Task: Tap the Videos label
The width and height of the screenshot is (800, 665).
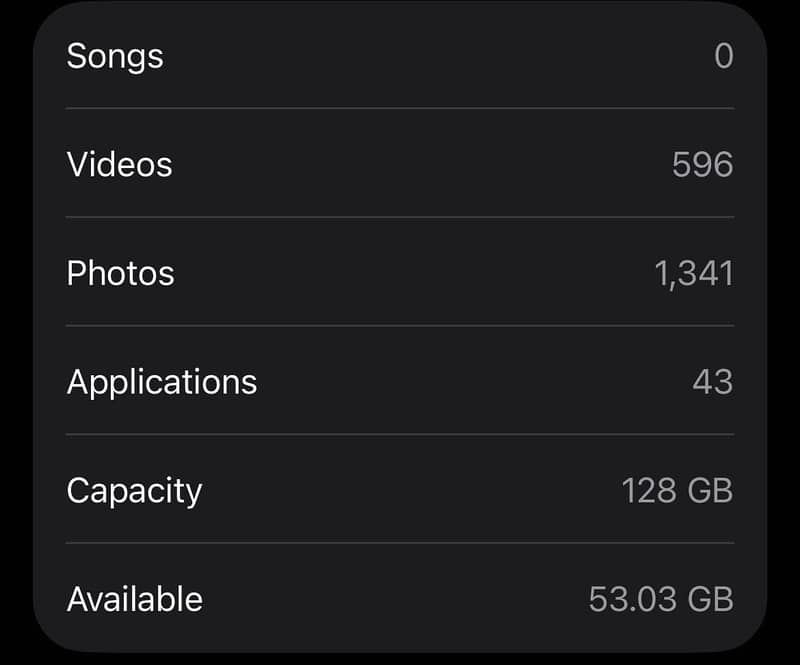Action: pos(119,164)
